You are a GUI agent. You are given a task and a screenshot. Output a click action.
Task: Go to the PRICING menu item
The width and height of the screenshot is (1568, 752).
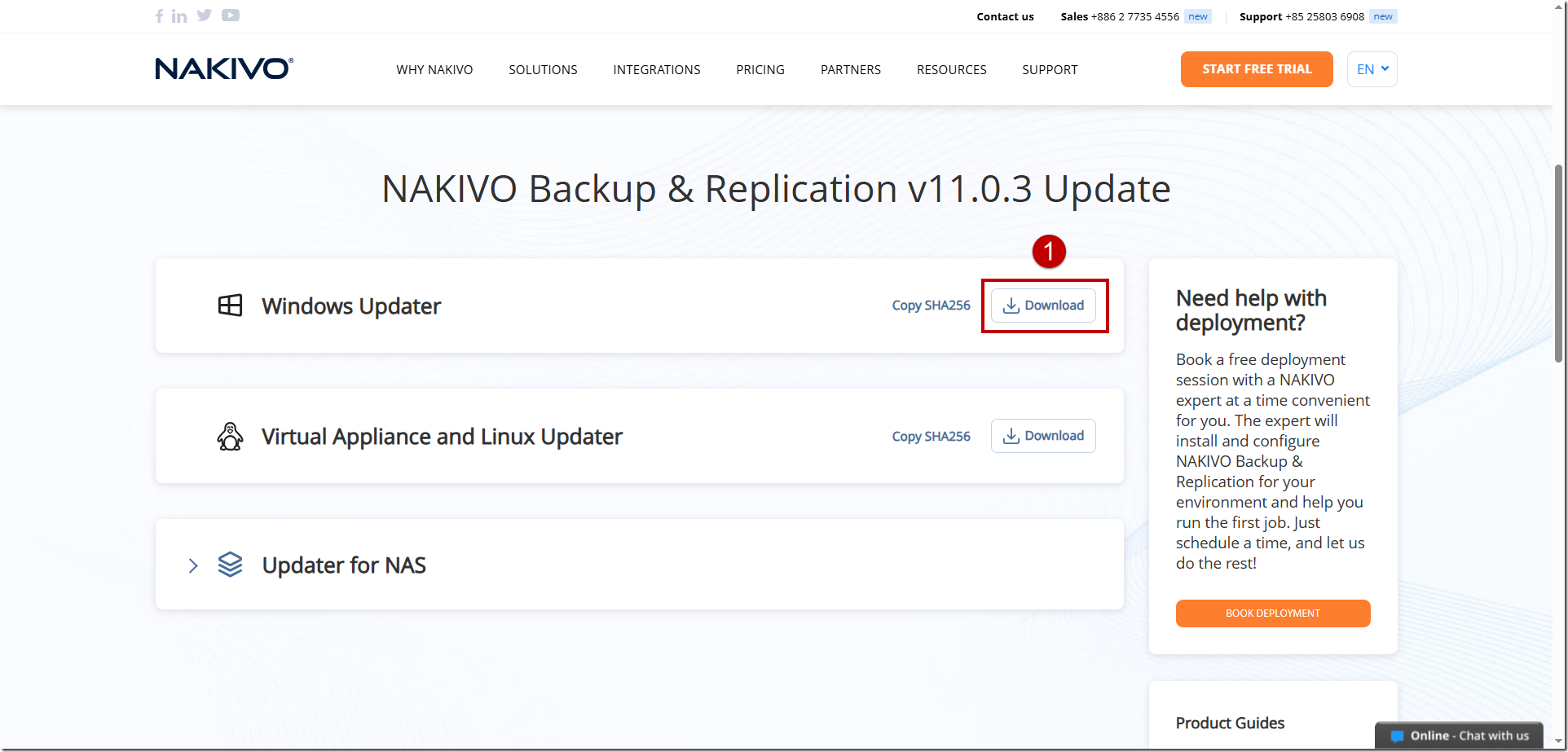[x=760, y=70]
